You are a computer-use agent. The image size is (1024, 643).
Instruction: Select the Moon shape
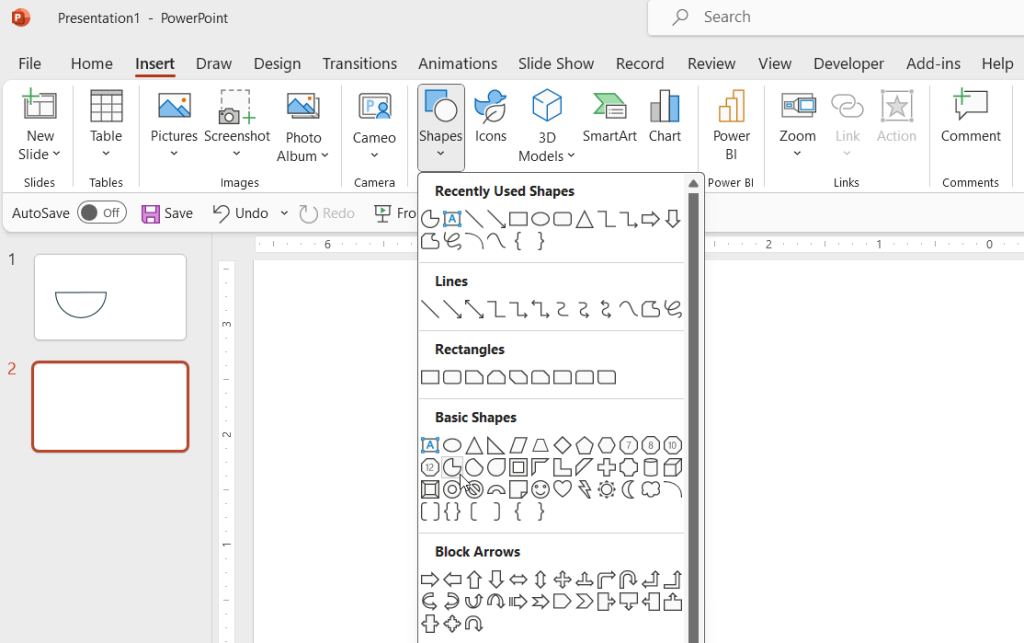pos(628,489)
